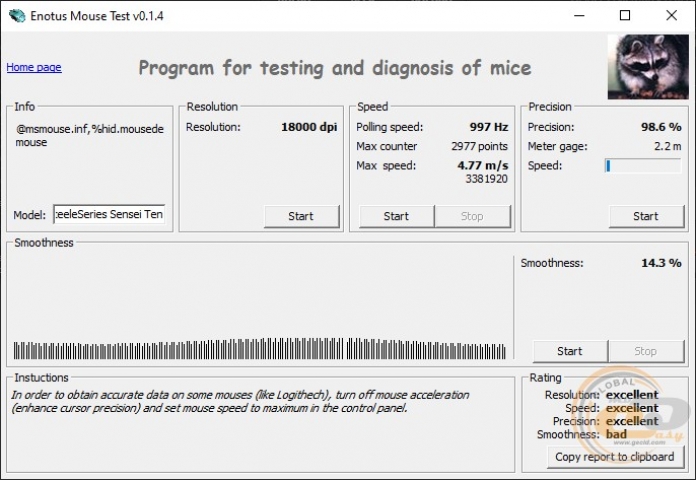Click the 98.6 % precision value
The image size is (696, 480).
661,127
